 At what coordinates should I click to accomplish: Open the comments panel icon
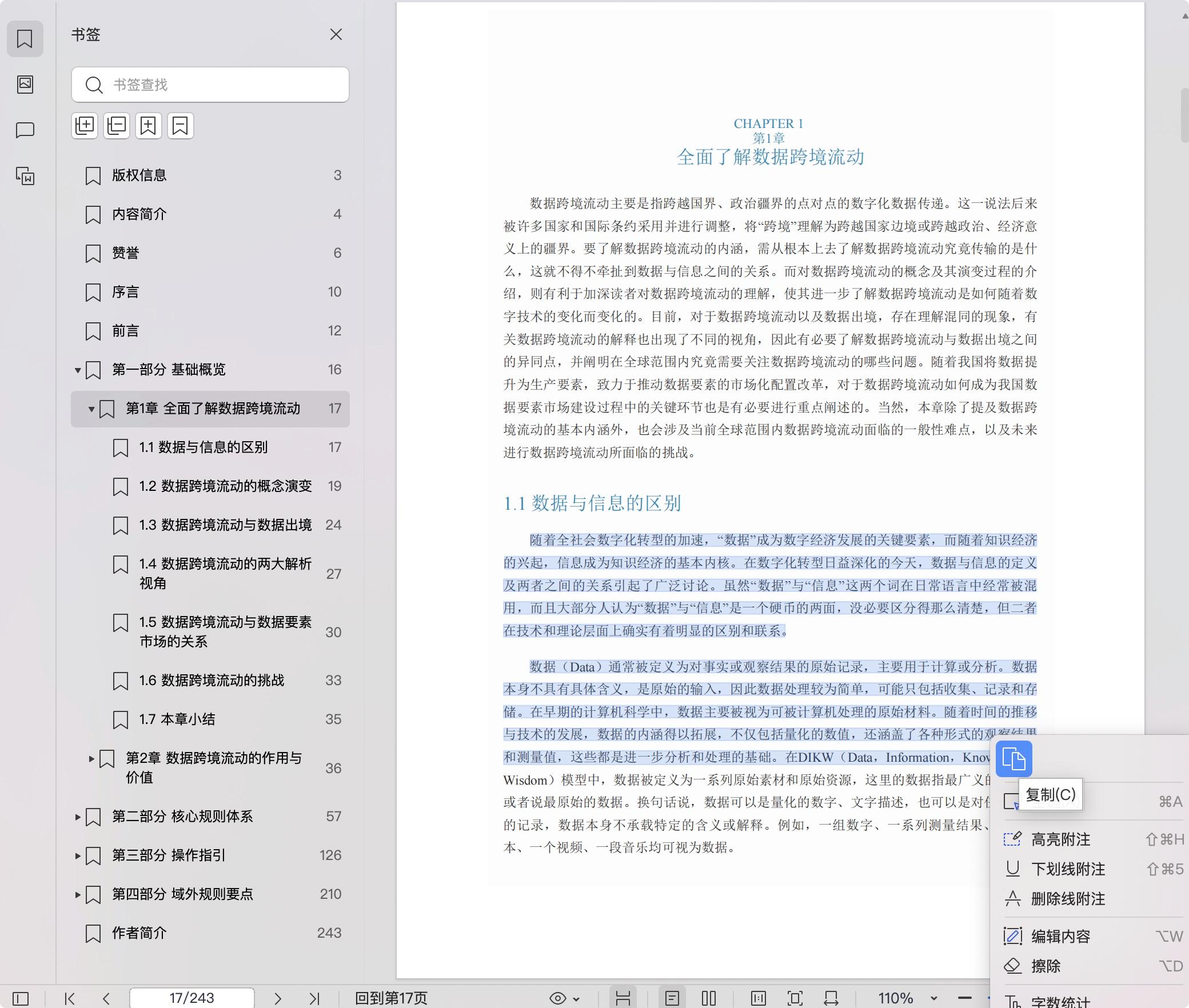25,130
